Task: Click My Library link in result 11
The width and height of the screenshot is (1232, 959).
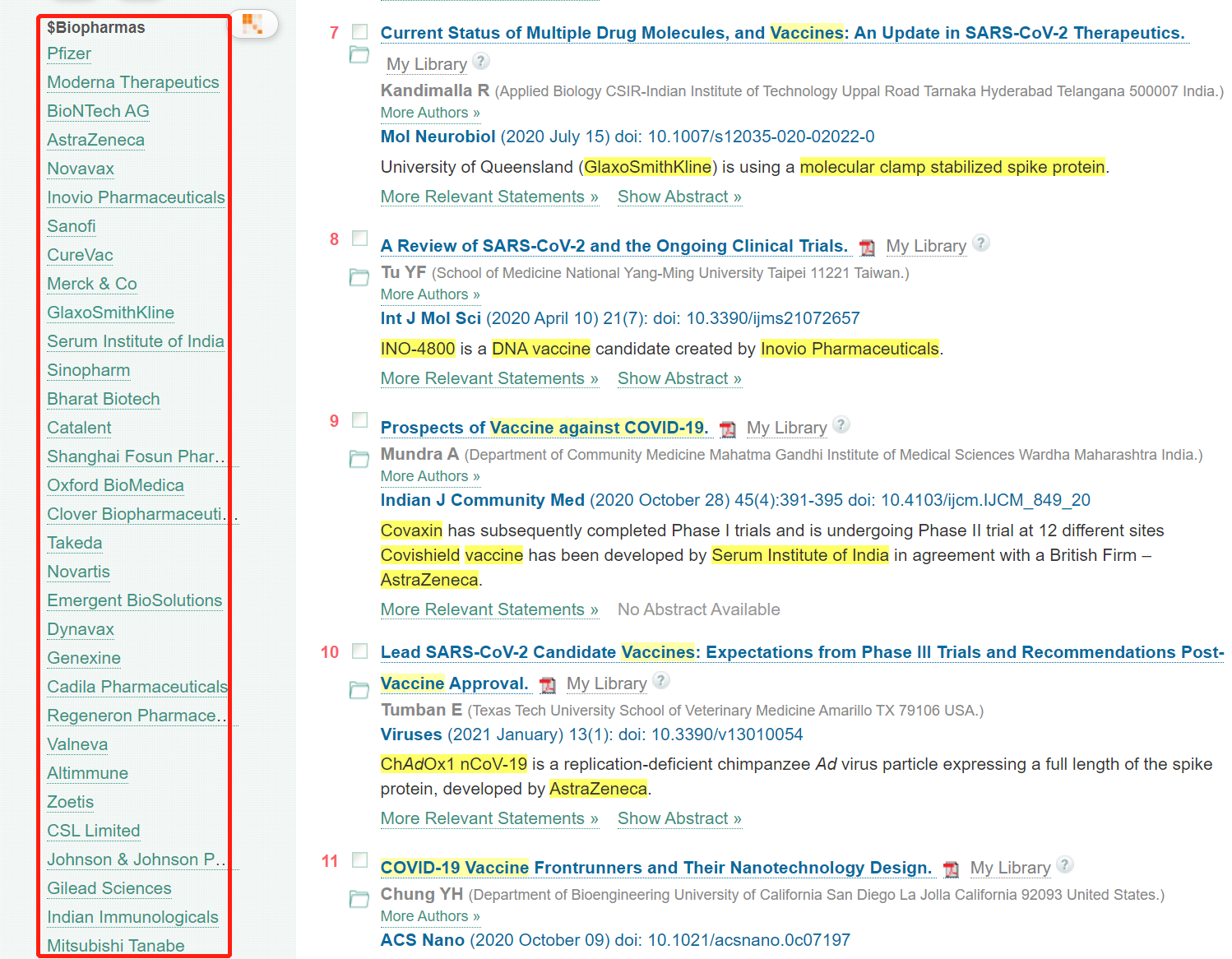Action: (1010, 868)
